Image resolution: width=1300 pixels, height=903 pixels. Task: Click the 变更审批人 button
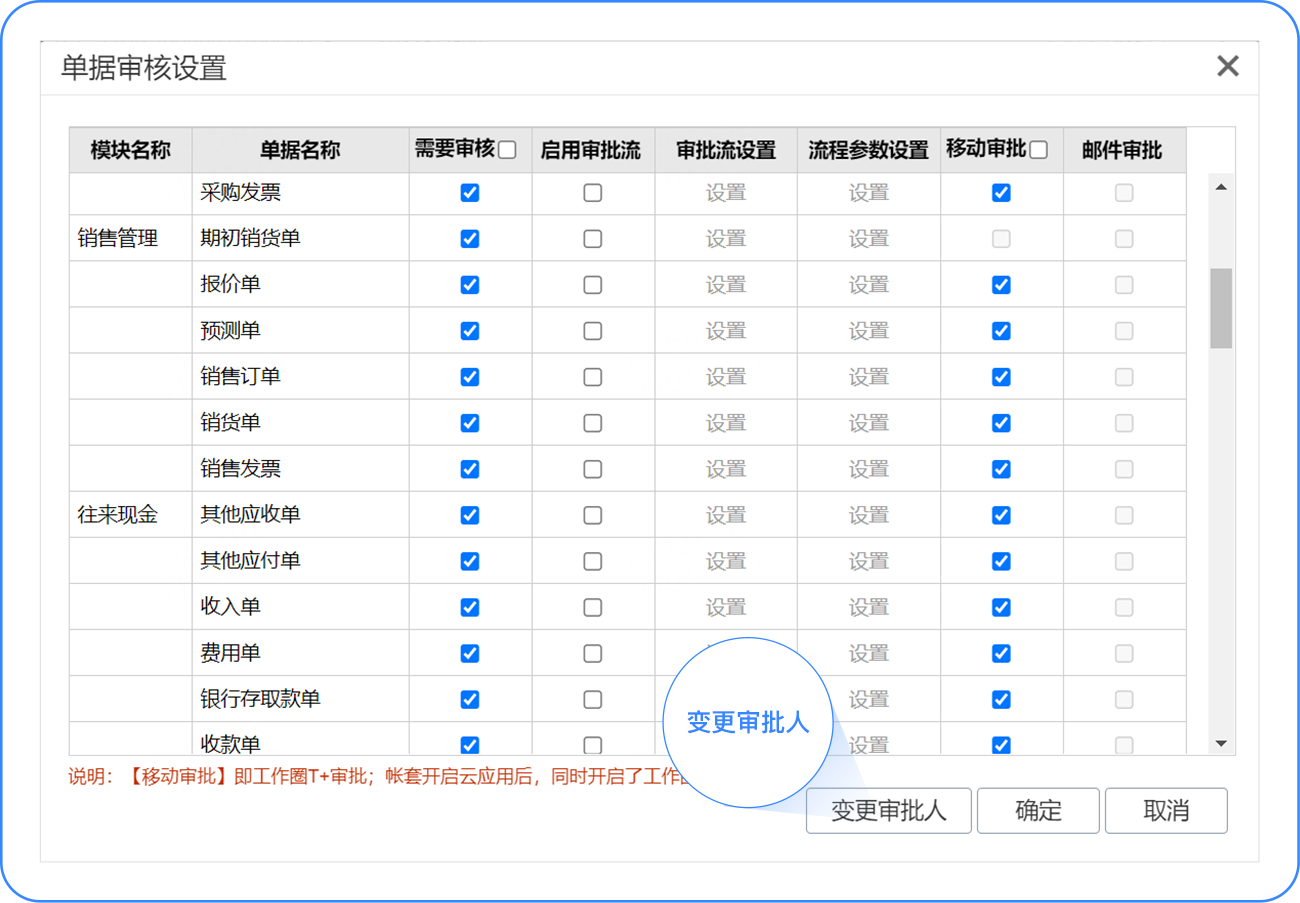pos(888,810)
